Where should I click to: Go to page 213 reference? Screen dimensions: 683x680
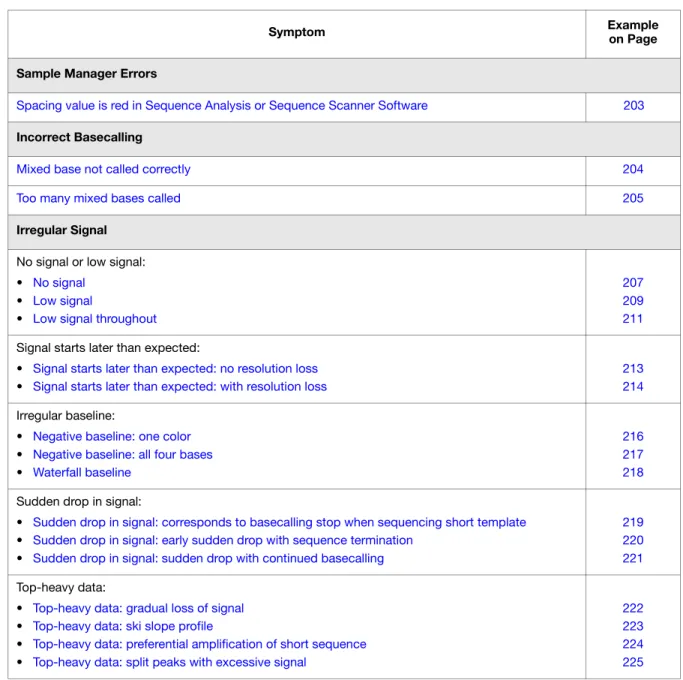[633, 369]
